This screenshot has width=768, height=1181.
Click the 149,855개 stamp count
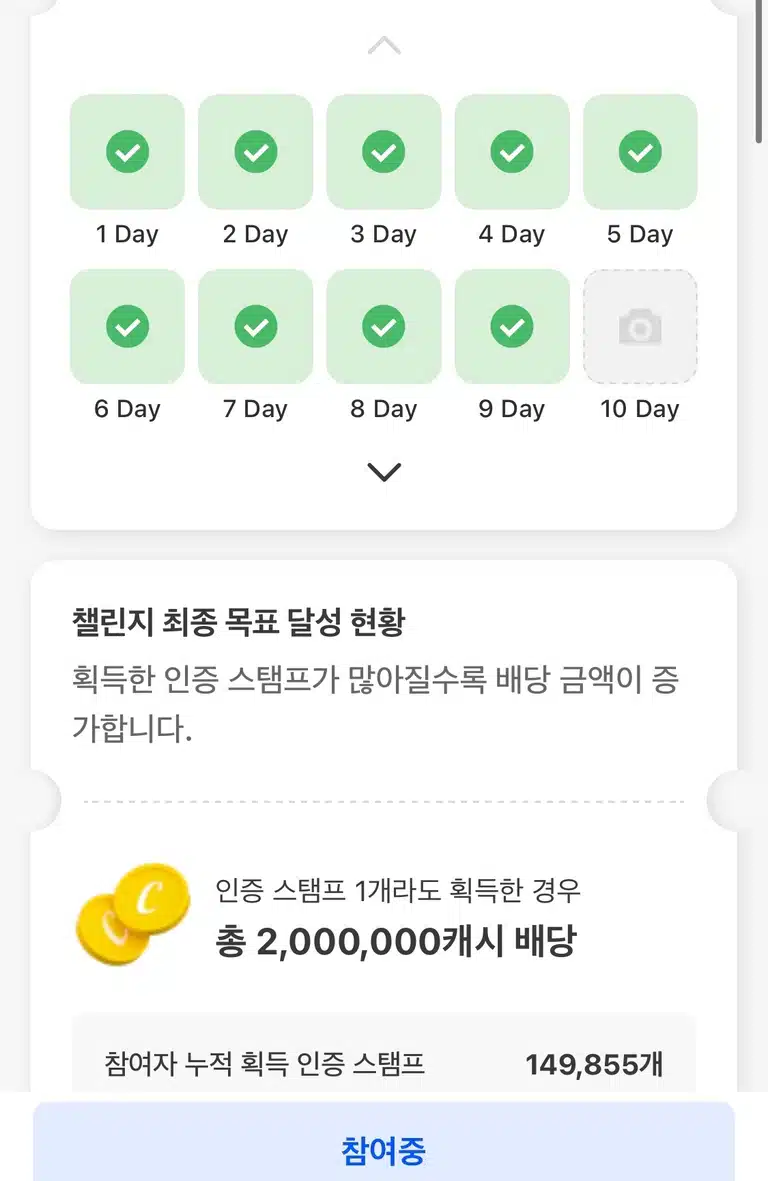point(594,1064)
